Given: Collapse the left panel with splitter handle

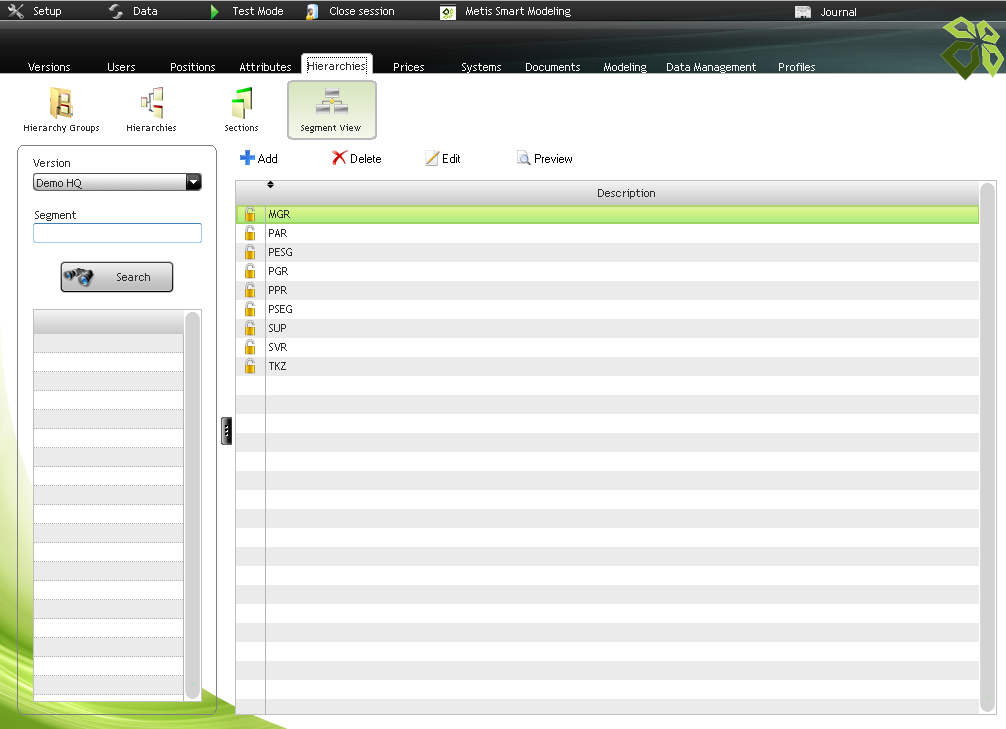Looking at the screenshot, I should 226,431.
